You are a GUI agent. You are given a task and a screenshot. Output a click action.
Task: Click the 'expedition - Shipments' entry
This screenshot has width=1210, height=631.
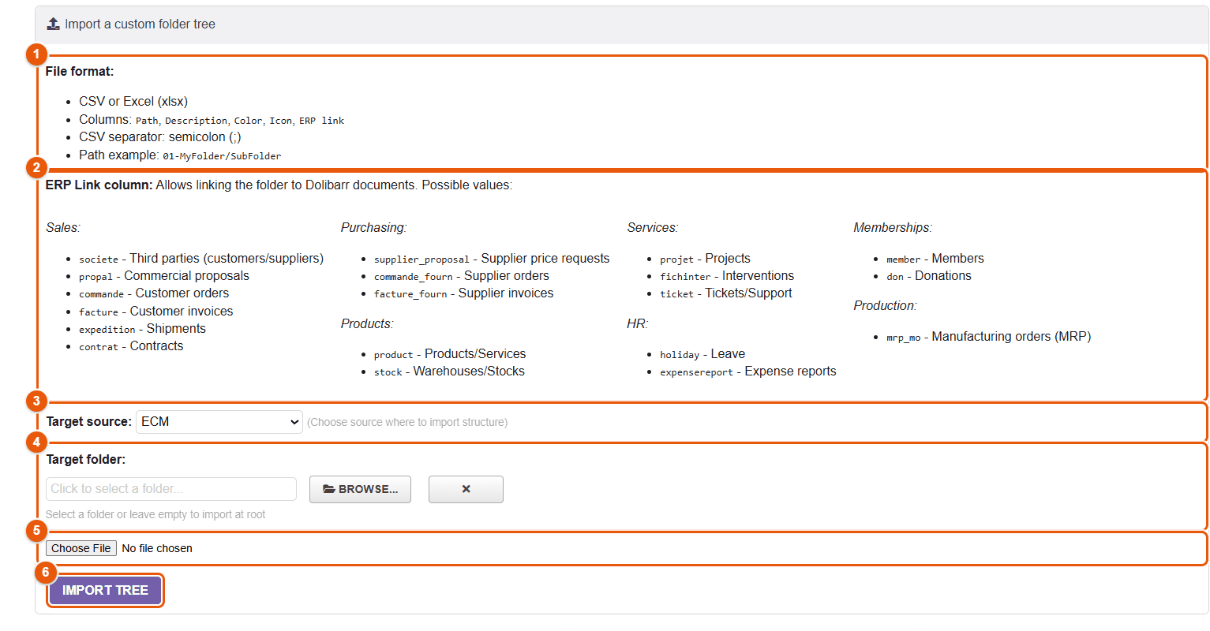pos(142,329)
